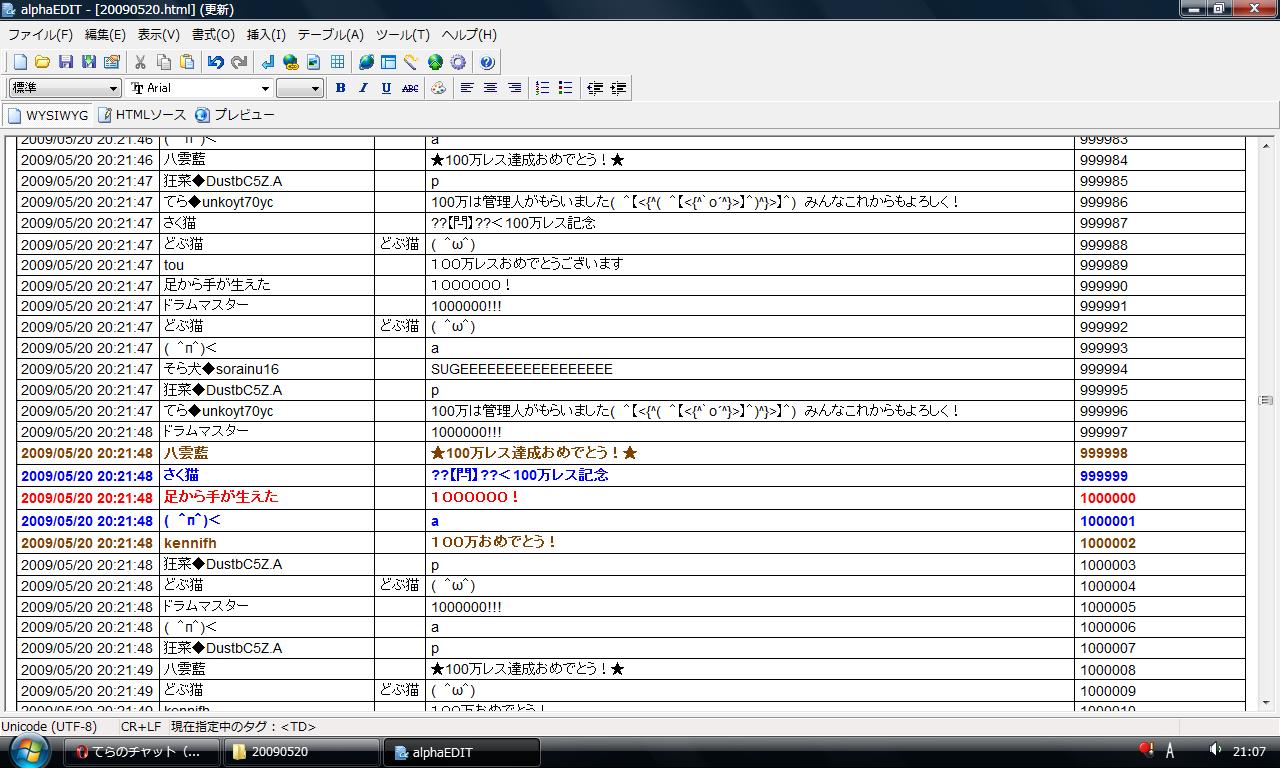Open the テーブル(A) menu

[x=331, y=34]
